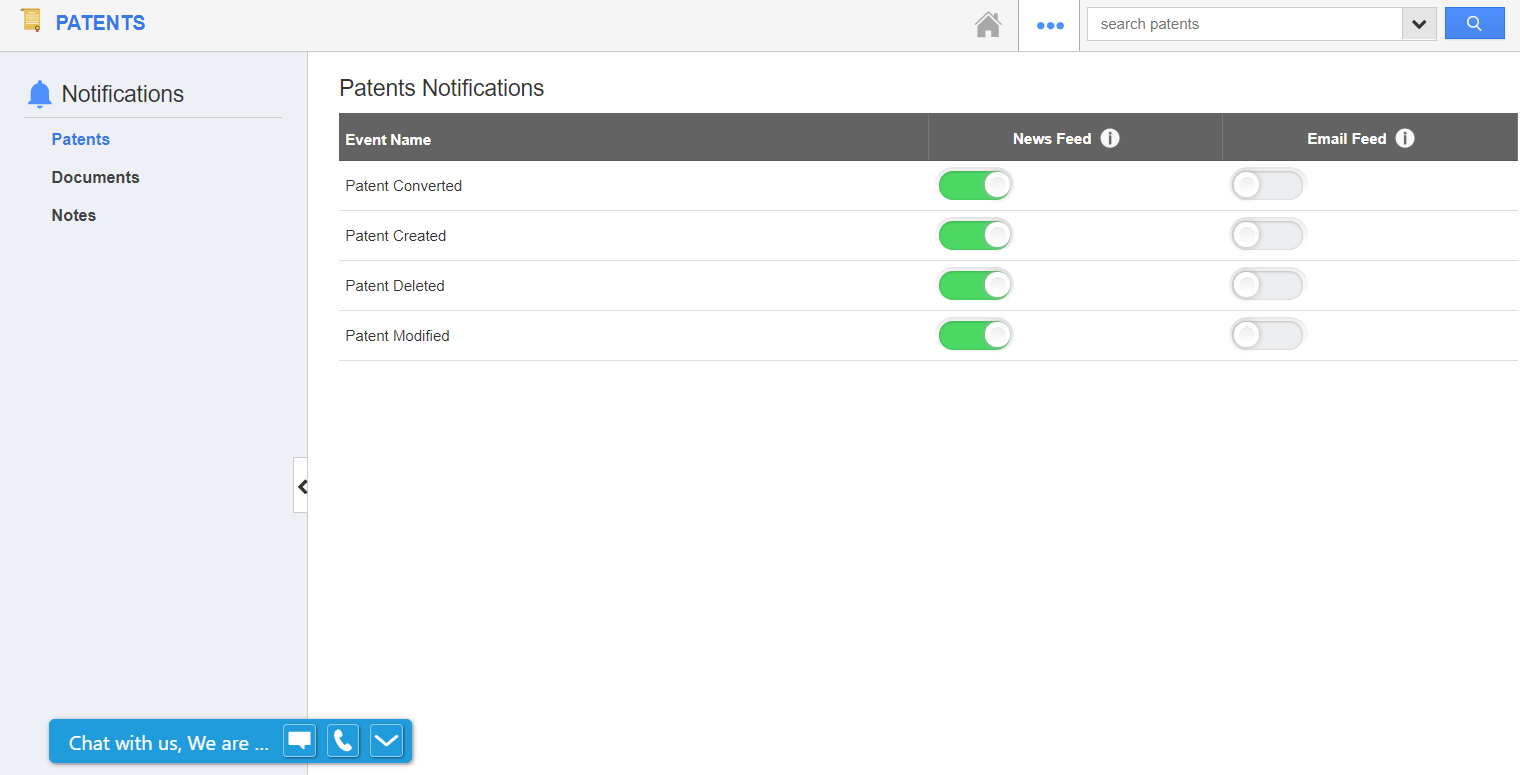Click the Patents scroll logo icon

(31, 20)
